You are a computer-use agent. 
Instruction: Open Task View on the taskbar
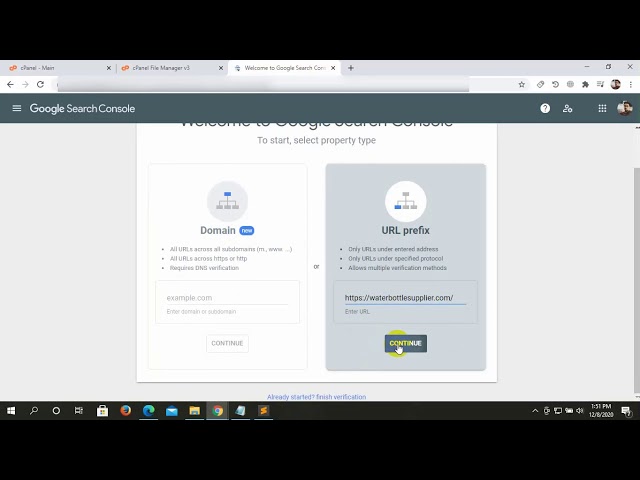[x=78, y=411]
